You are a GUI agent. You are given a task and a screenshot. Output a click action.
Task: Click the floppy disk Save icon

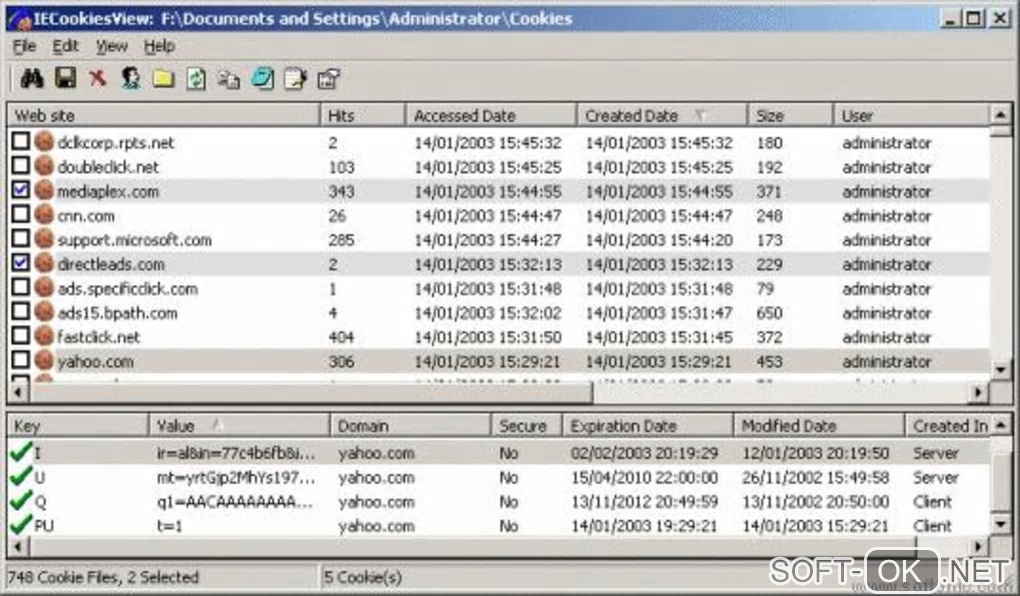pyautogui.click(x=66, y=78)
